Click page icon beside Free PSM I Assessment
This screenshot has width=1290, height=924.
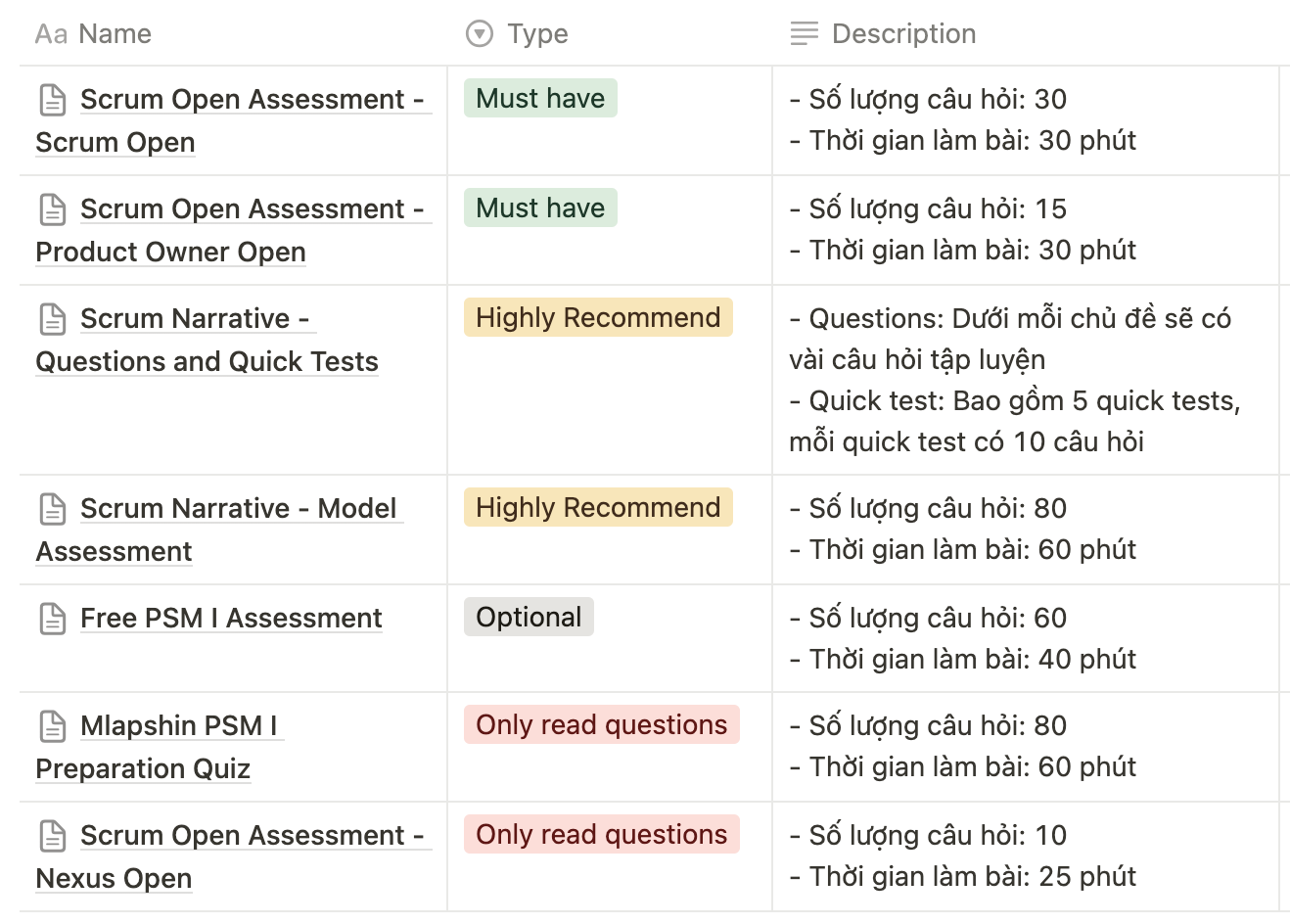pos(53,619)
